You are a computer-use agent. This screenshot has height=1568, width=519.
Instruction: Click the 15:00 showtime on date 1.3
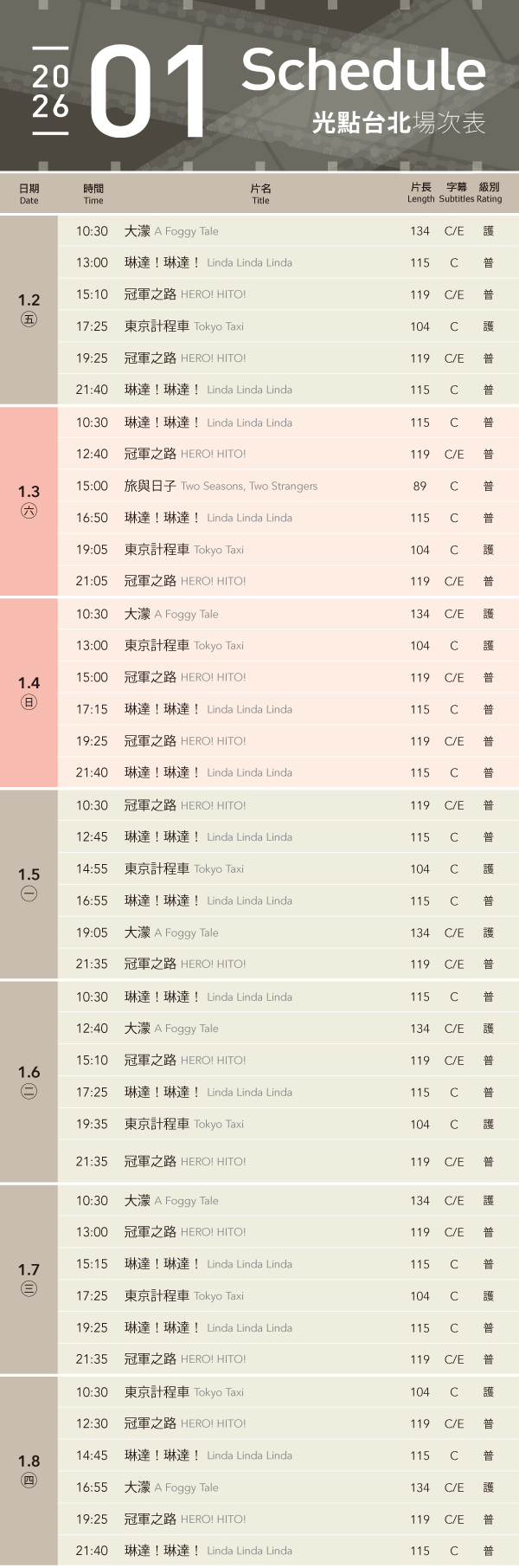point(92,486)
